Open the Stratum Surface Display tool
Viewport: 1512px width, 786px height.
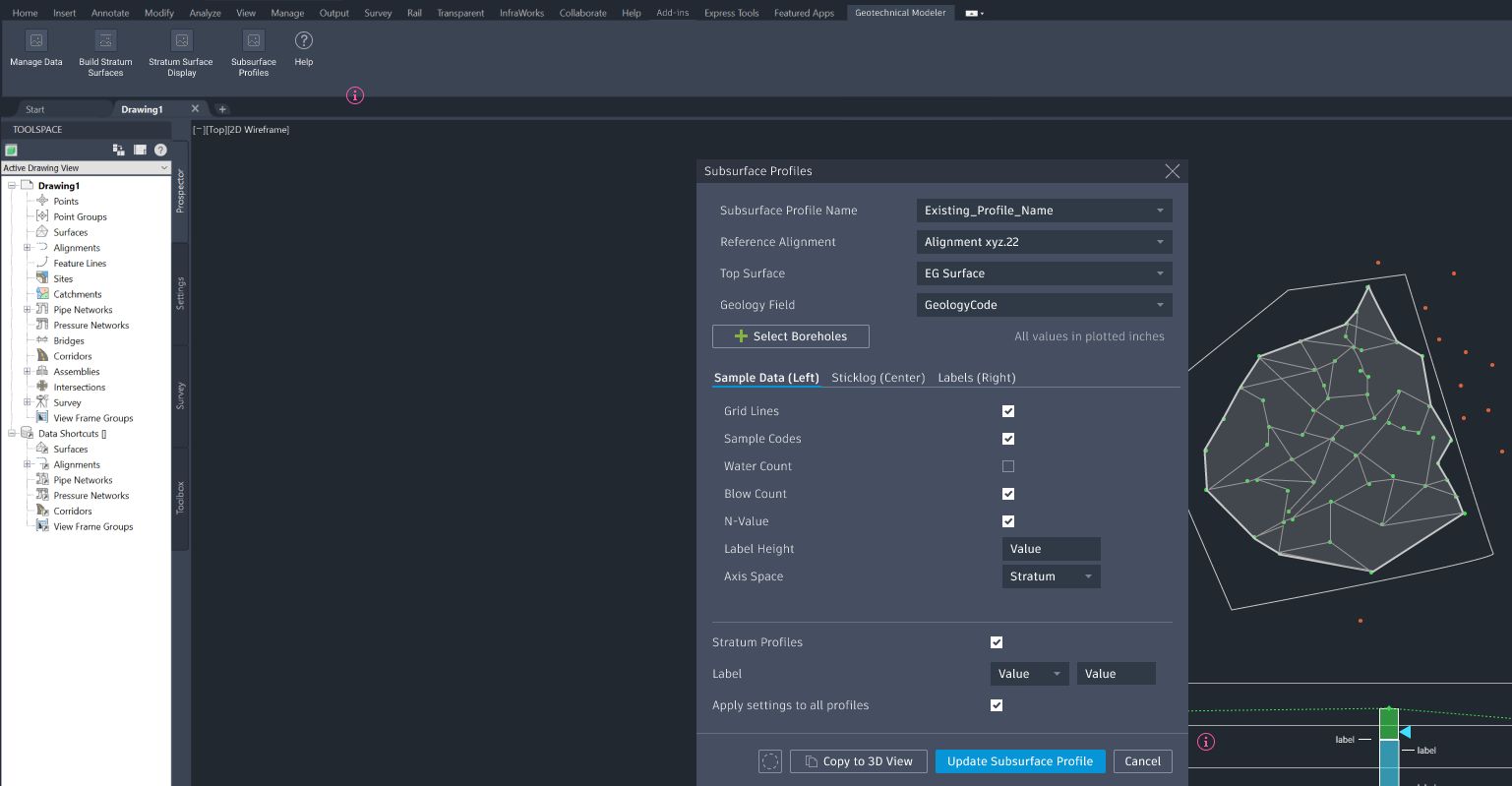point(181,53)
